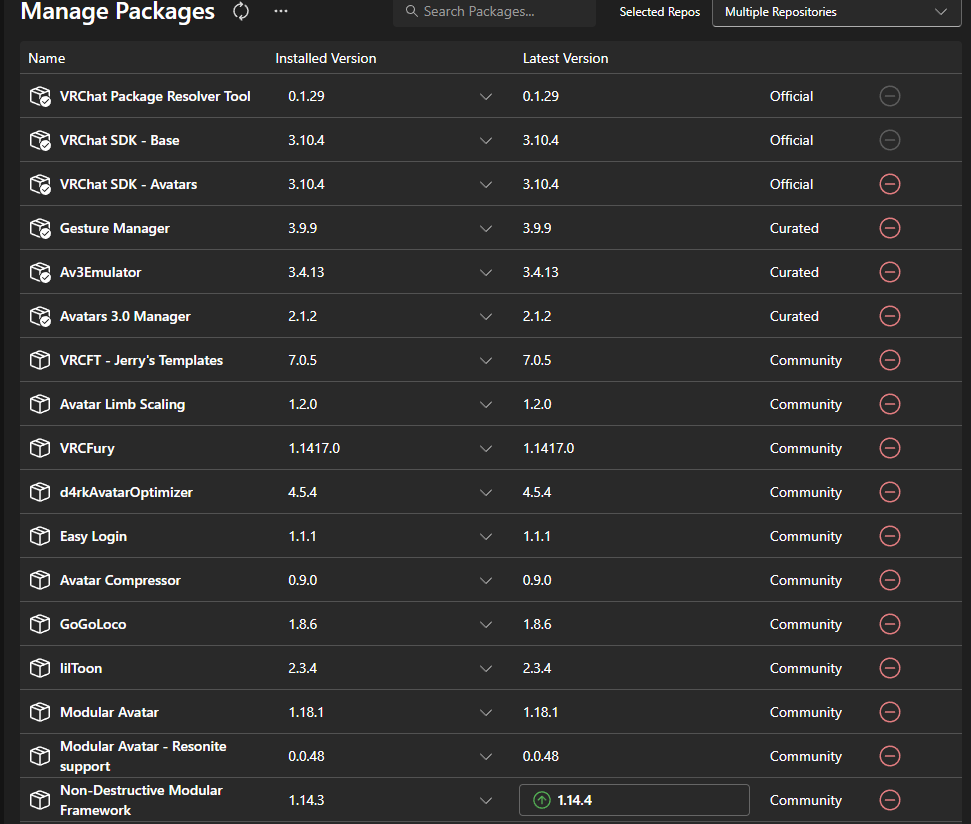971x824 pixels.
Task: Remove GoGoLoco package
Action: 890,623
